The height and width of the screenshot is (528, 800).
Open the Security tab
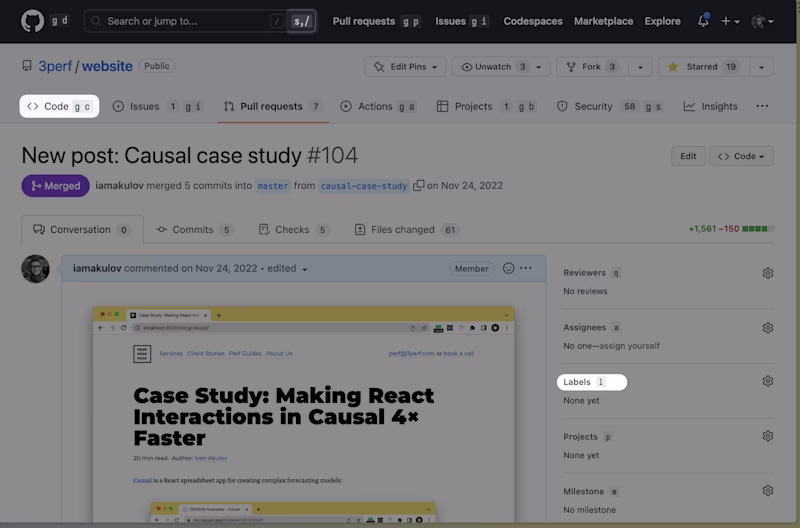(x=610, y=106)
